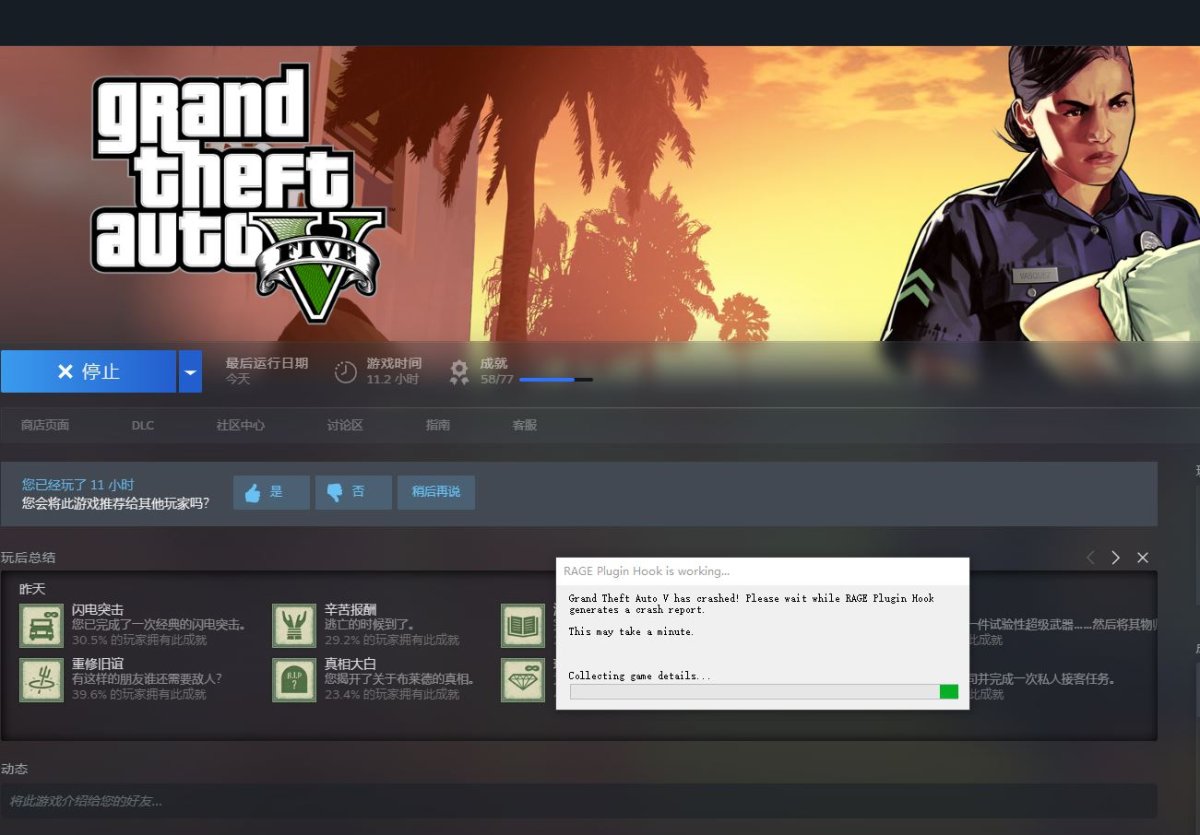Image resolution: width=1200 pixels, height=835 pixels.
Task: Click the Collecting game details status text
Action: (x=640, y=676)
